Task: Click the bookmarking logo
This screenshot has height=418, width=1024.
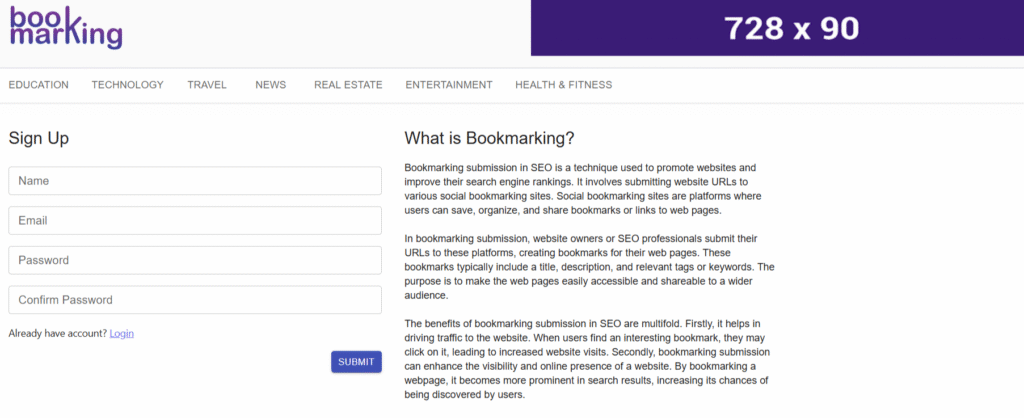Action: coord(66,28)
